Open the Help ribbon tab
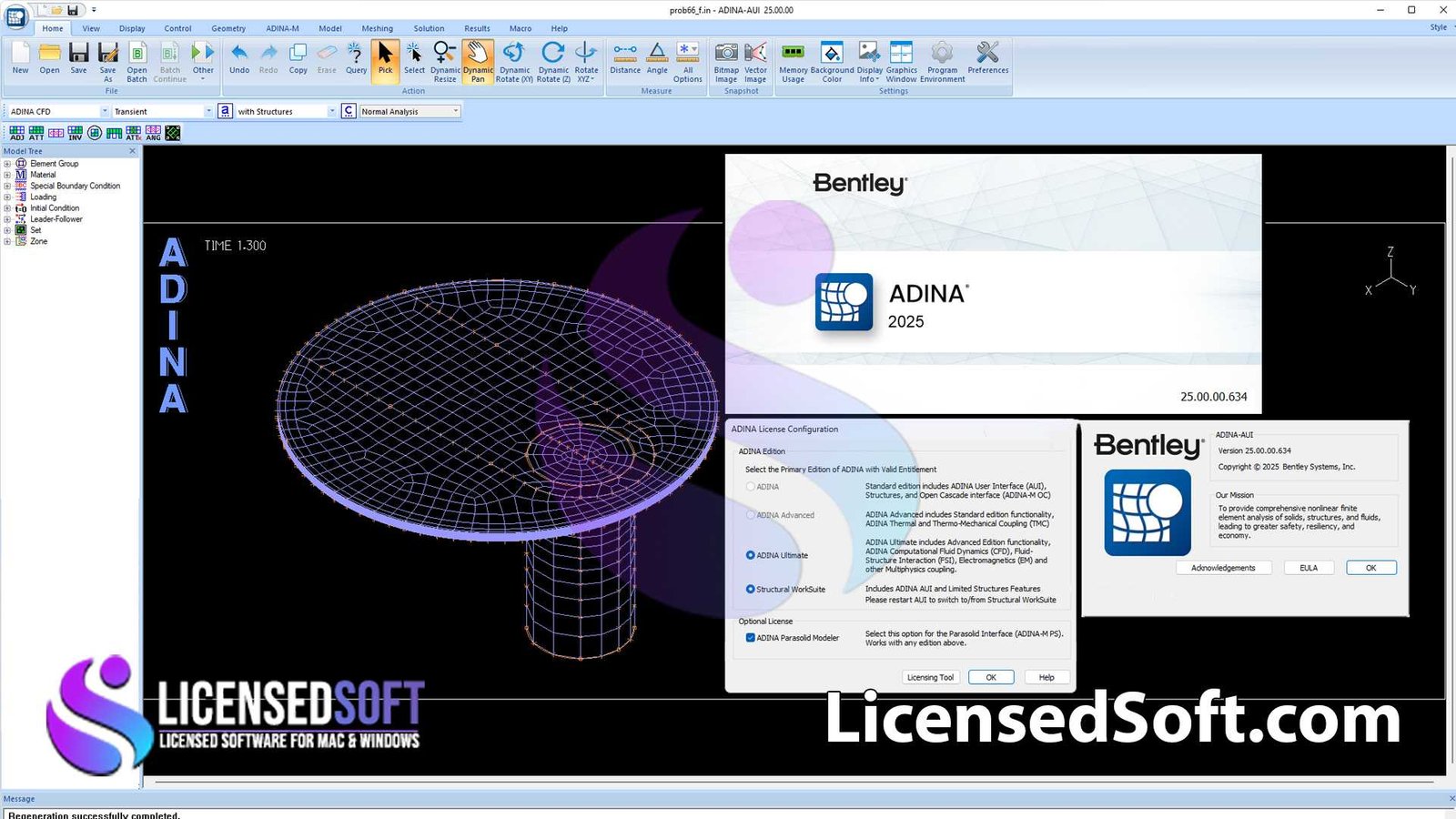This screenshot has height=819, width=1456. 559,28
